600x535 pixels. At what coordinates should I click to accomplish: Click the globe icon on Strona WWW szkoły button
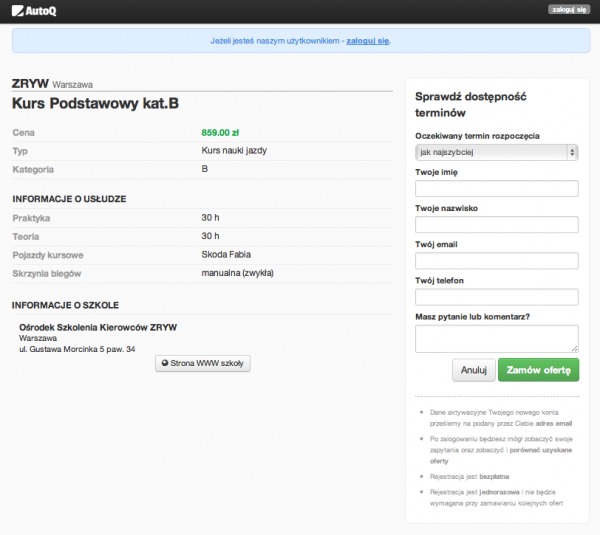(165, 363)
